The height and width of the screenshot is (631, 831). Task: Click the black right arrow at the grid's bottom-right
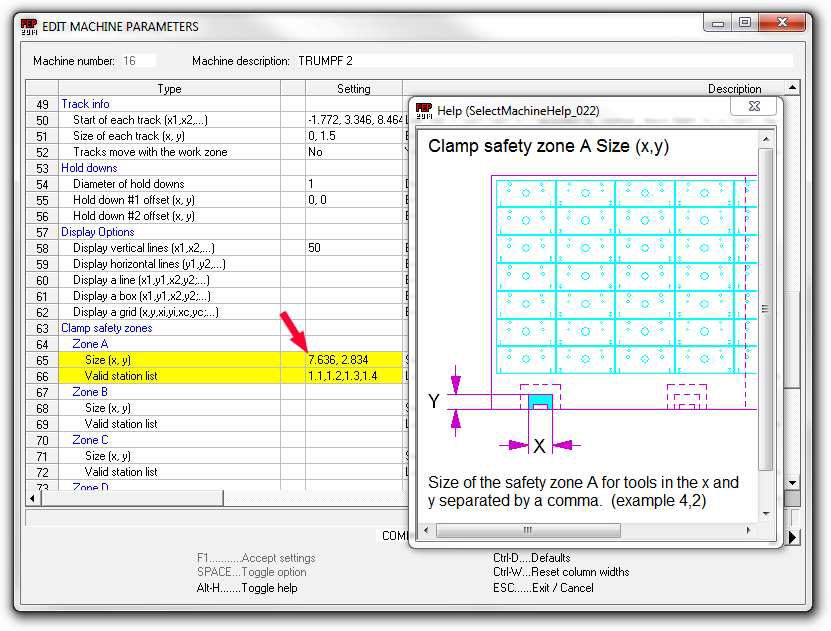793,537
